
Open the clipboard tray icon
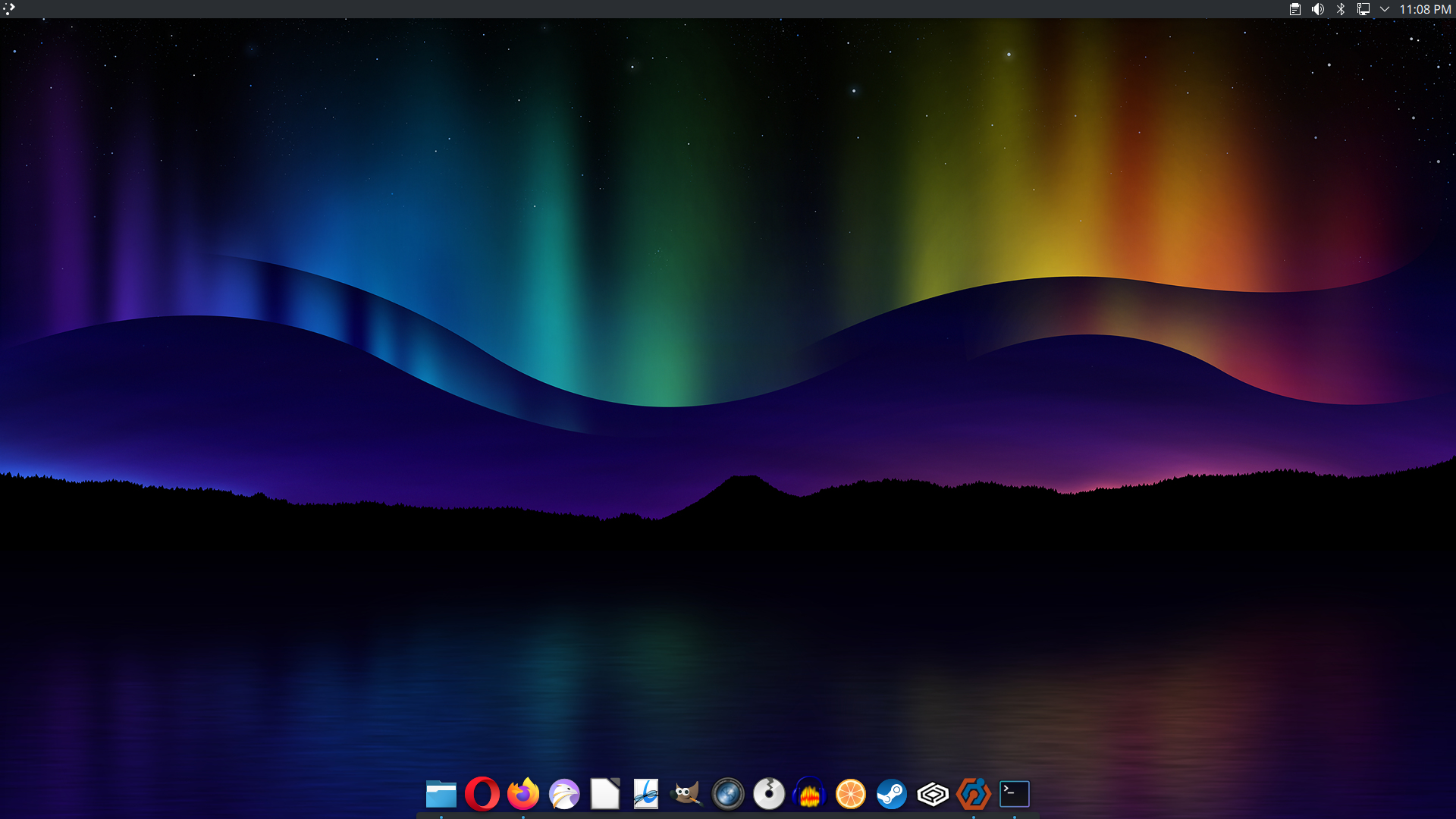tap(1295, 9)
